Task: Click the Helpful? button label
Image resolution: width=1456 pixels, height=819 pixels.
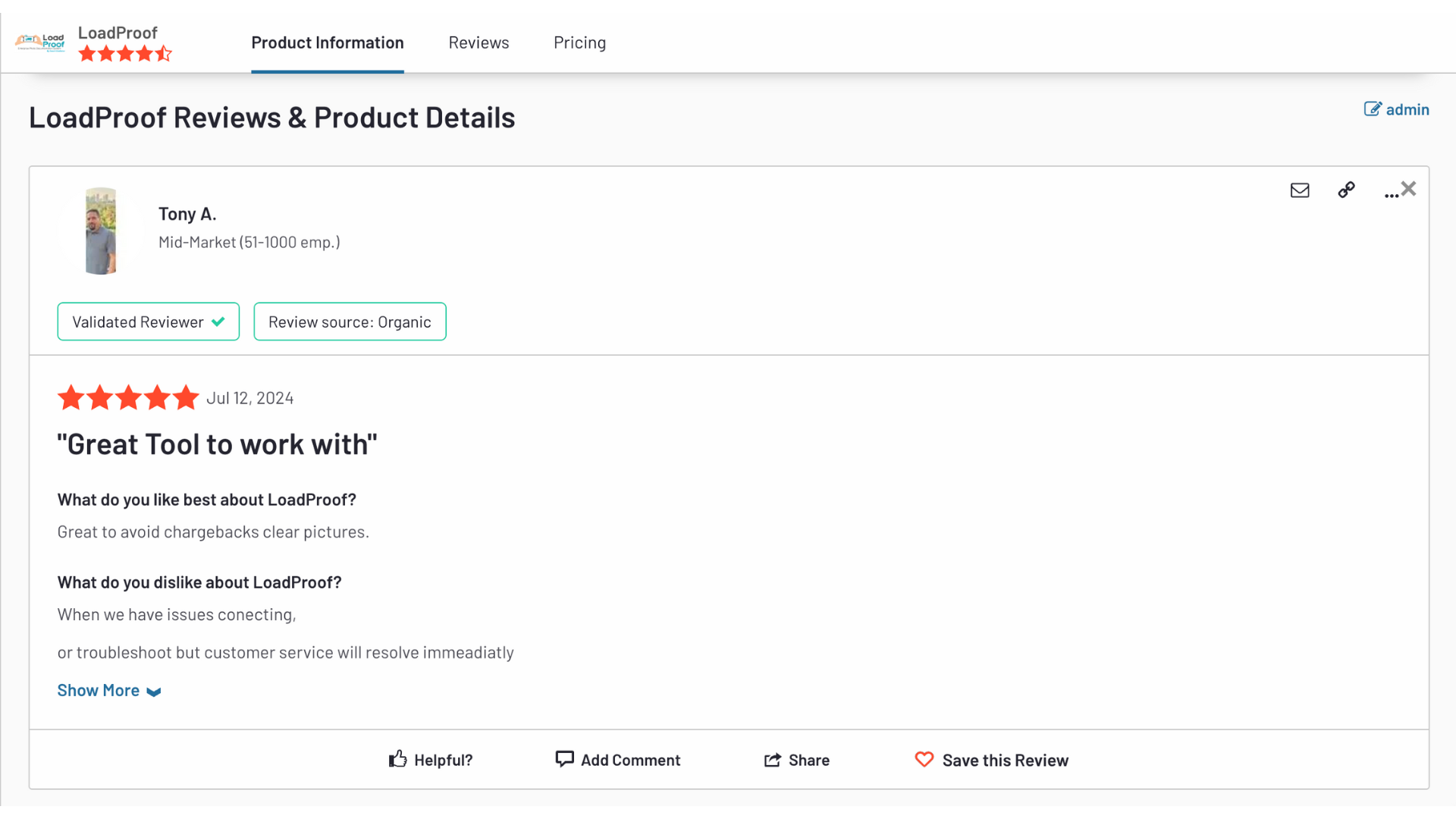Action: pos(444,760)
